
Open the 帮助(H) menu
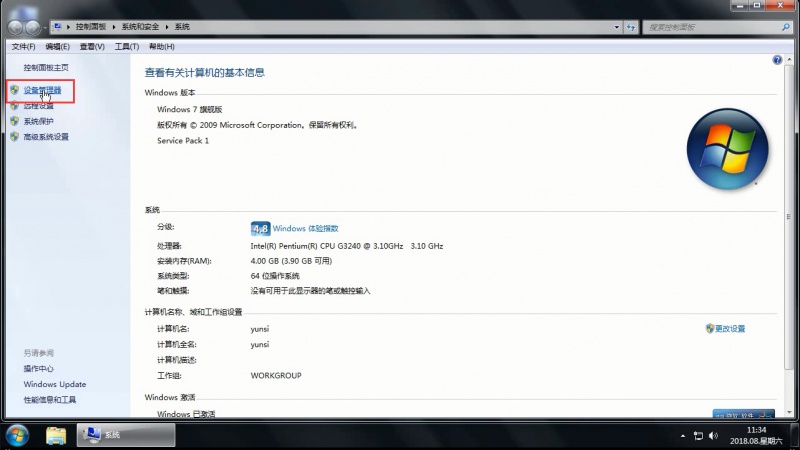(x=162, y=46)
